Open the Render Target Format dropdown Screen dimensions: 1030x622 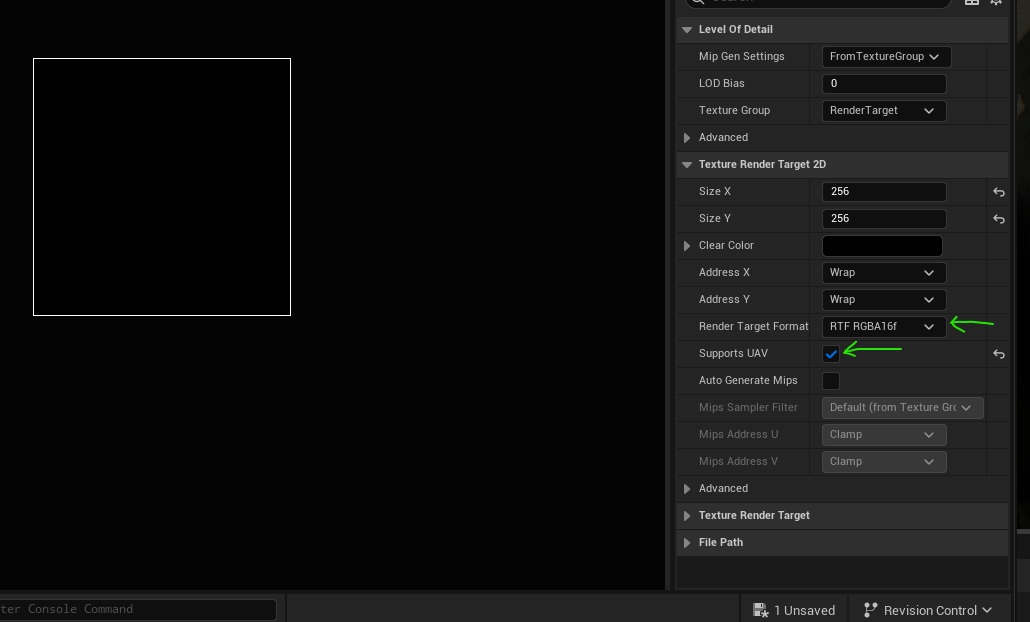884,326
